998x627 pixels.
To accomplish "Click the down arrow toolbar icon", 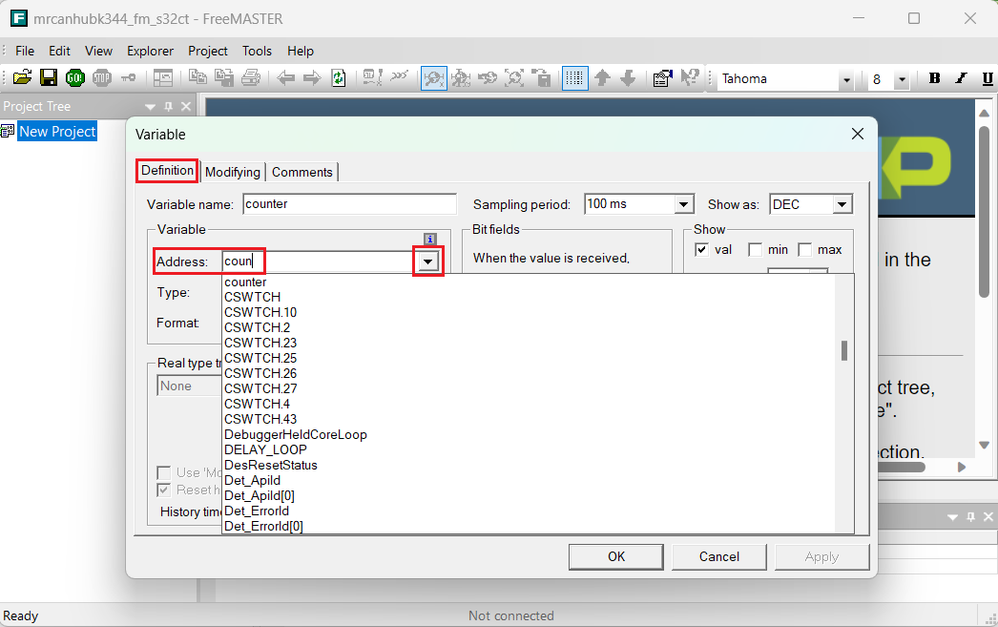I will click(628, 78).
